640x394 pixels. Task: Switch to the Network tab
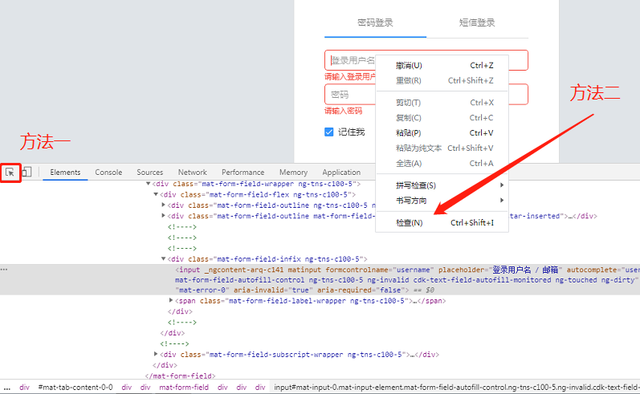pyautogui.click(x=192, y=172)
